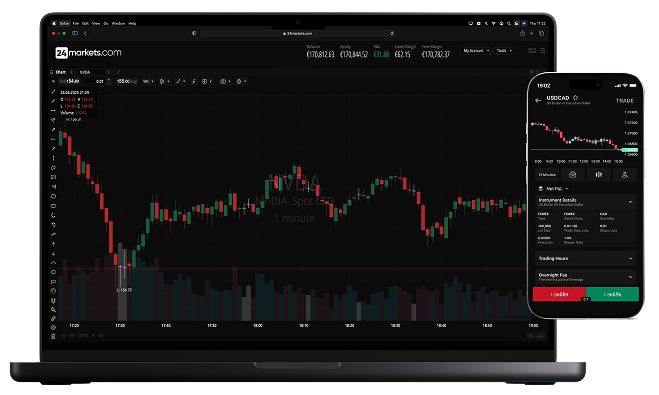This screenshot has height=395, width=659.
Task: Tap the back arrow on phone screen
Action: pos(538,100)
